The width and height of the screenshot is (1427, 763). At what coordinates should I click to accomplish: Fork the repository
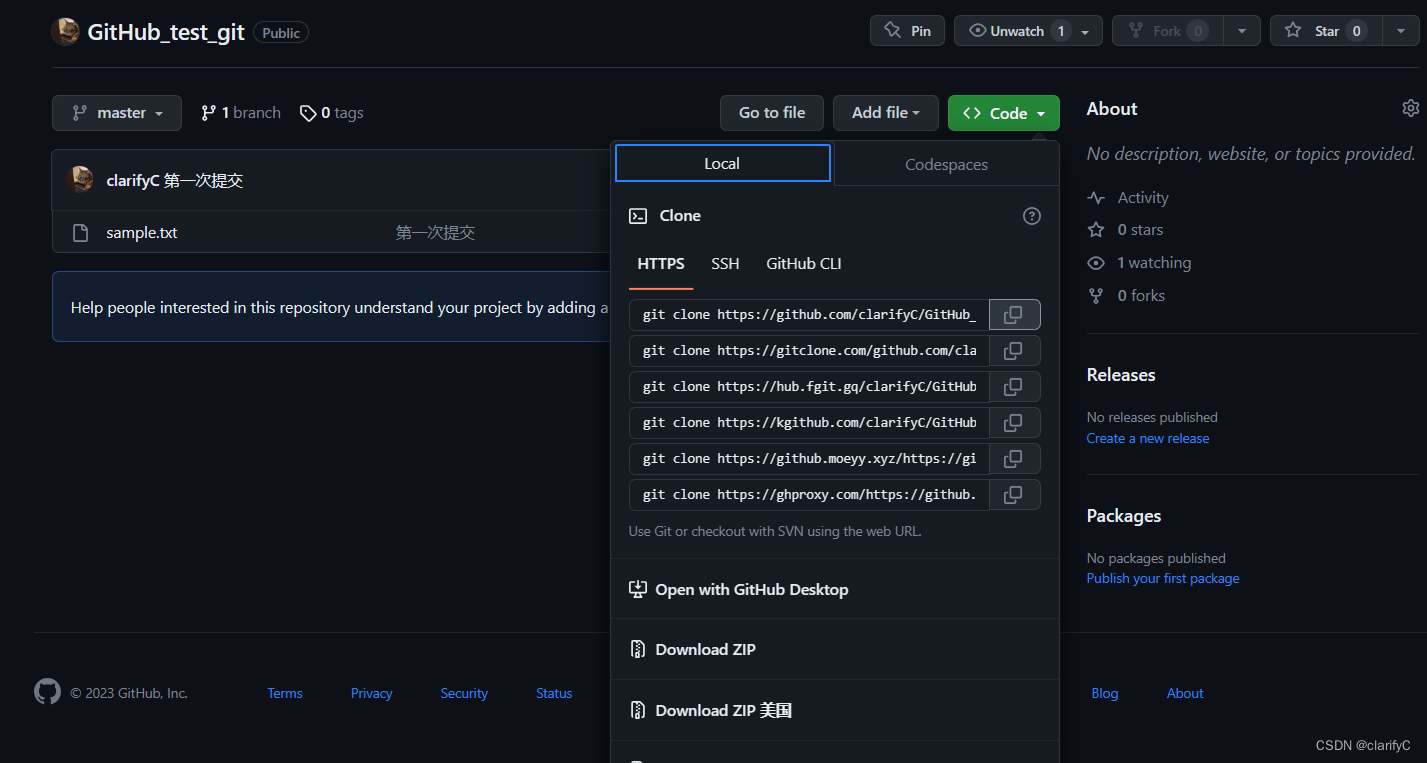point(1168,31)
